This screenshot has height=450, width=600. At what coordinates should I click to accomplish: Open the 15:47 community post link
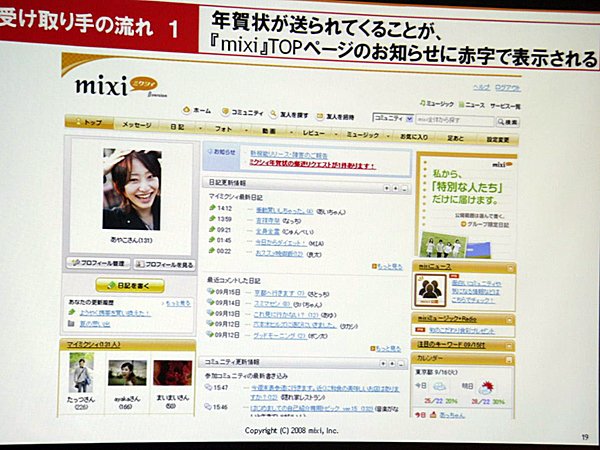point(324,393)
